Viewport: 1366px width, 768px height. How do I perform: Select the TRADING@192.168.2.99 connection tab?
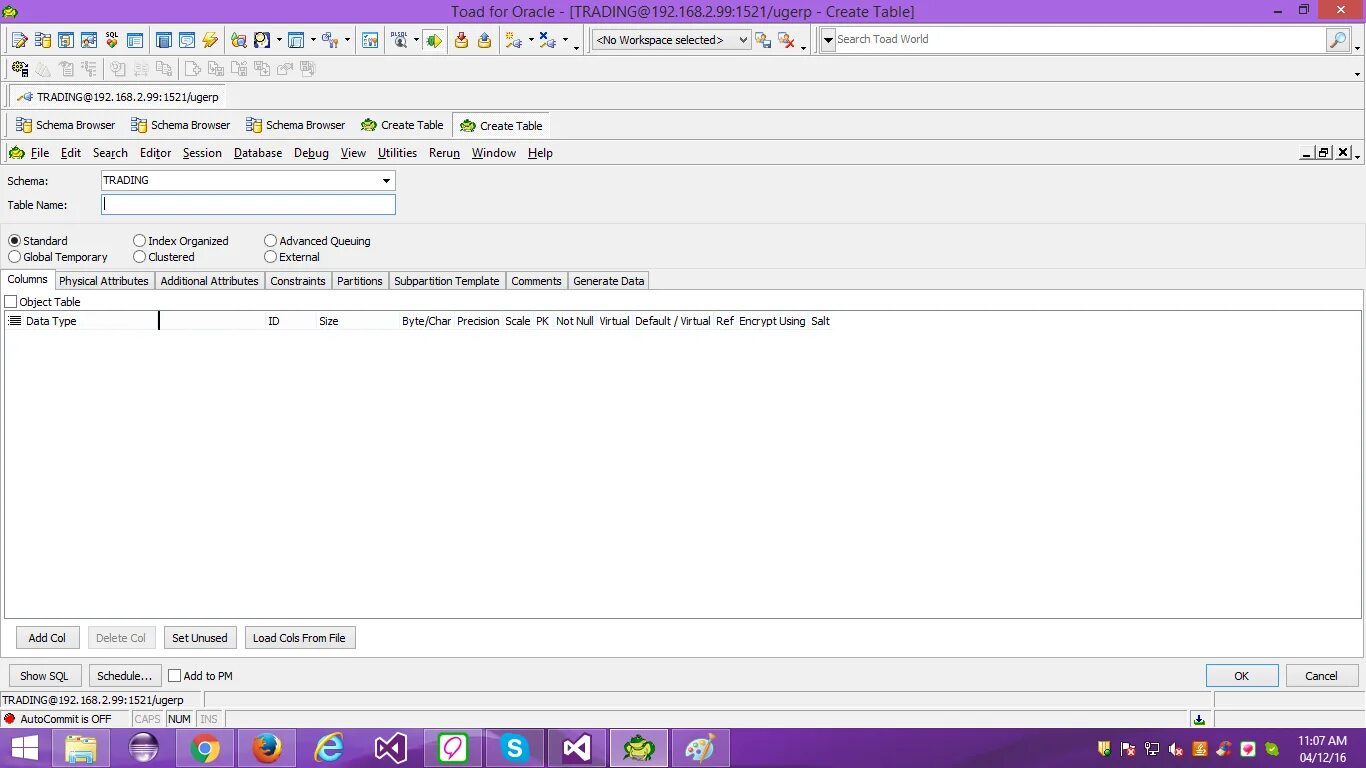tap(117, 97)
